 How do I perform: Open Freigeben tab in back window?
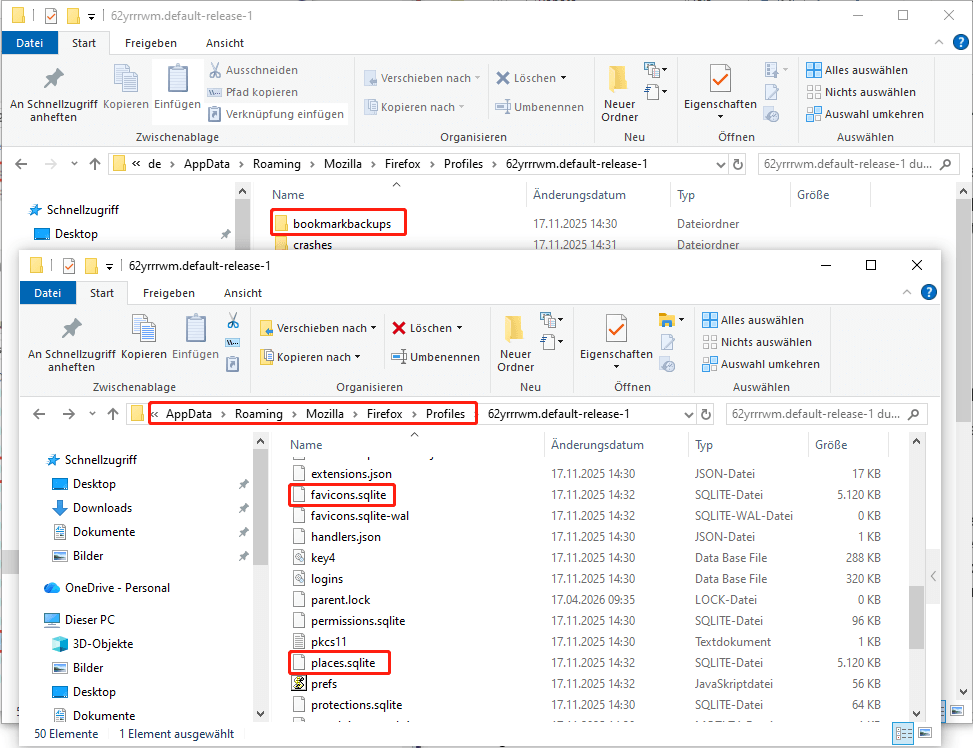[x=151, y=43]
